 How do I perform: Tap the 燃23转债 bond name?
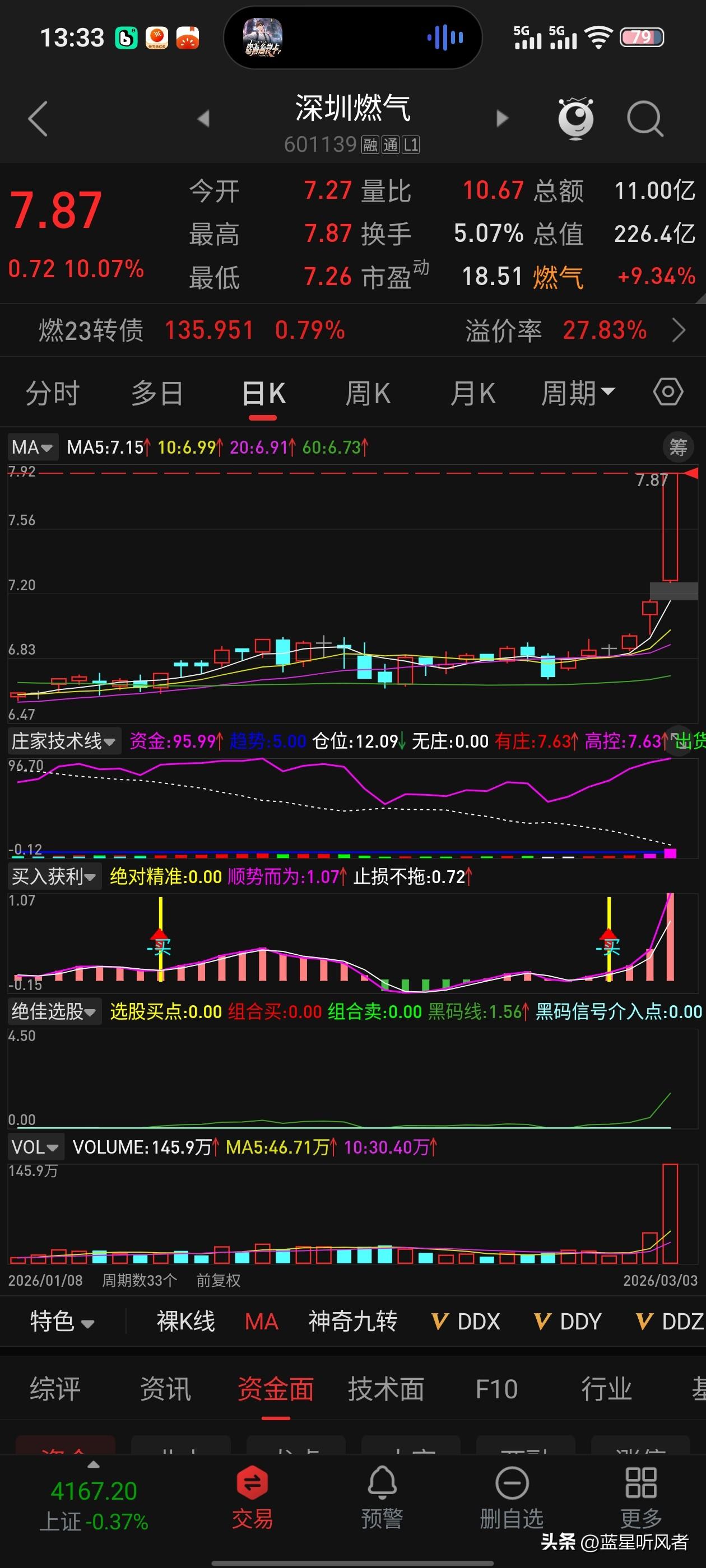(x=91, y=330)
